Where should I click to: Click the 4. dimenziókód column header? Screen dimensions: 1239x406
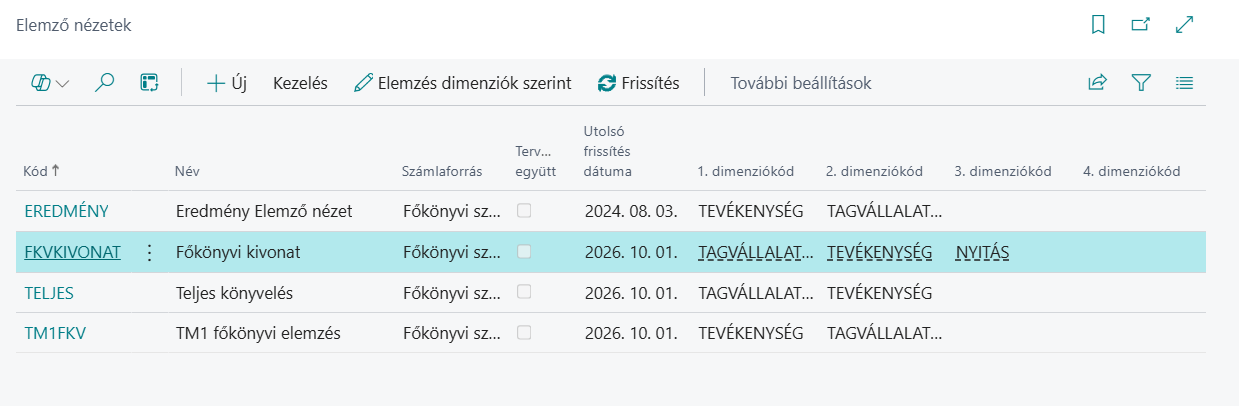pyautogui.click(x=1132, y=171)
